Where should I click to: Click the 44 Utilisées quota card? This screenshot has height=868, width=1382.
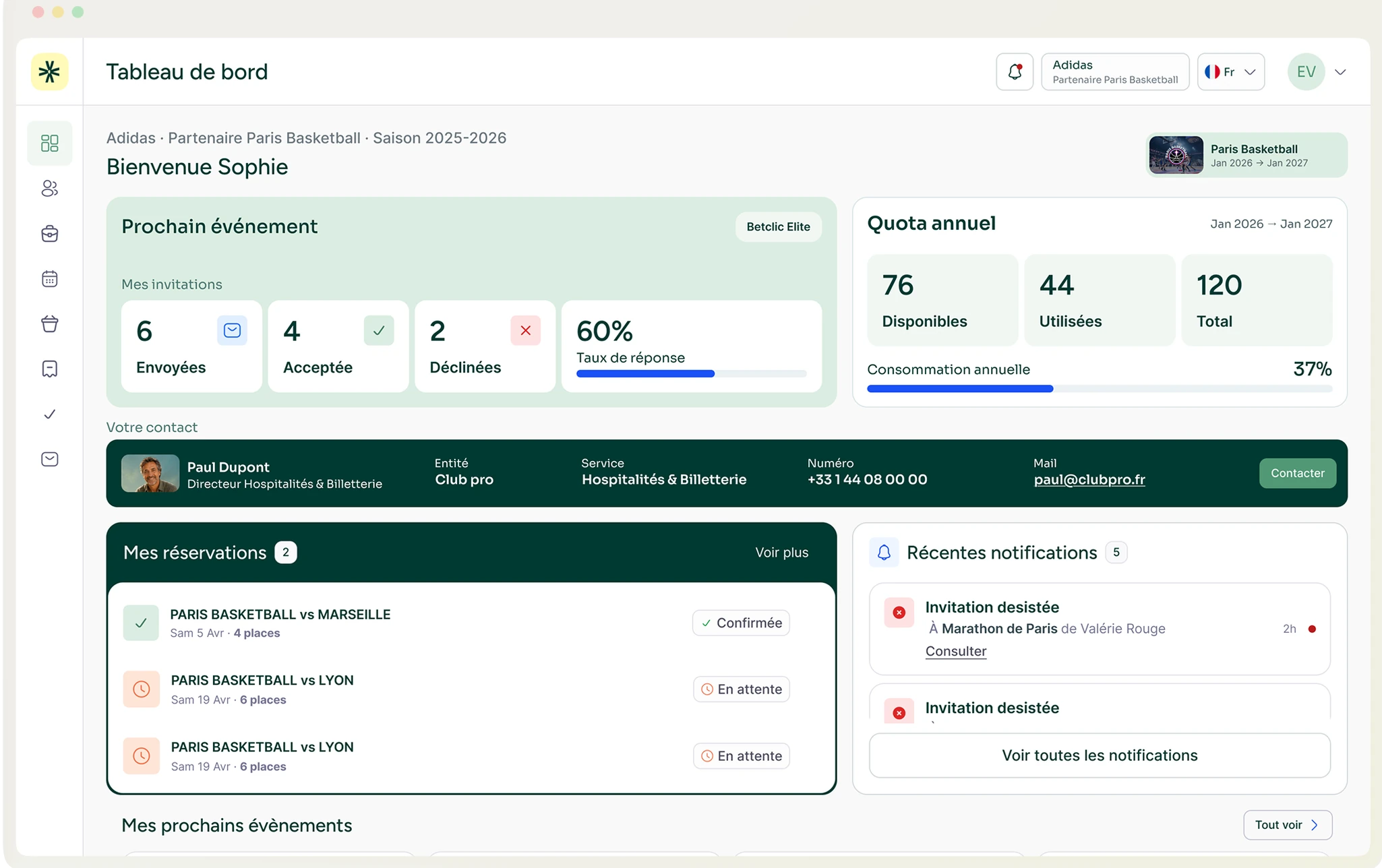1100,300
